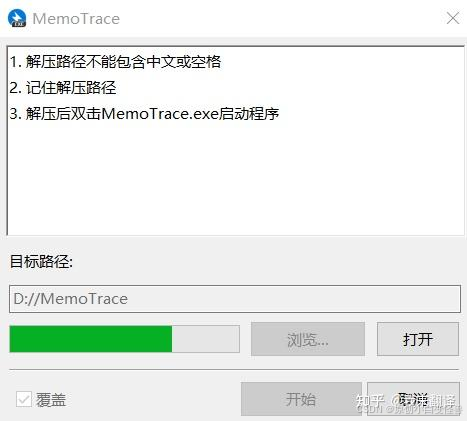This screenshot has width=467, height=421.
Task: Click the horizontal separator line above buttons
Action: click(x=234, y=370)
